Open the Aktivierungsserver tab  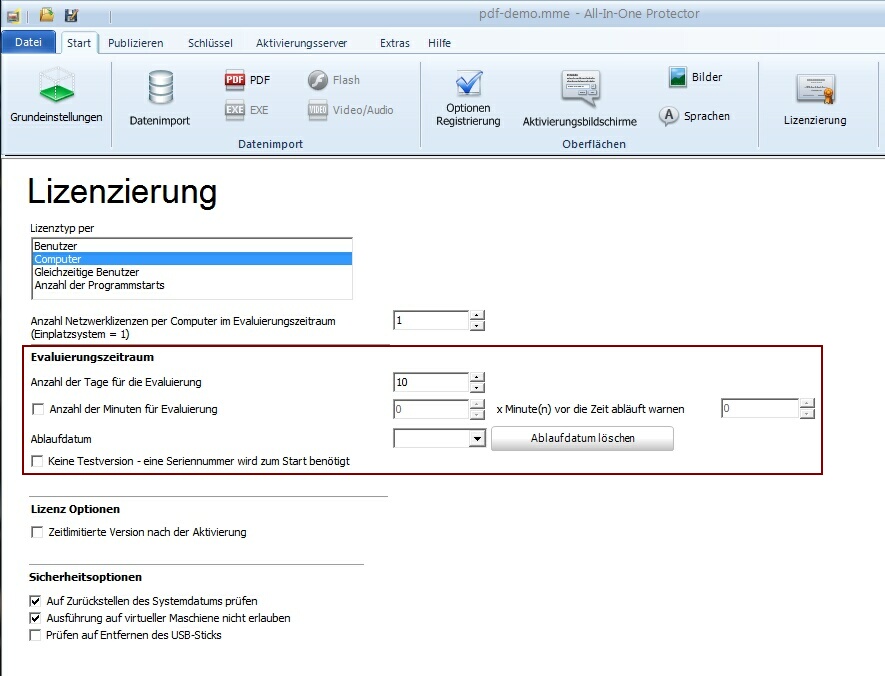pos(301,43)
